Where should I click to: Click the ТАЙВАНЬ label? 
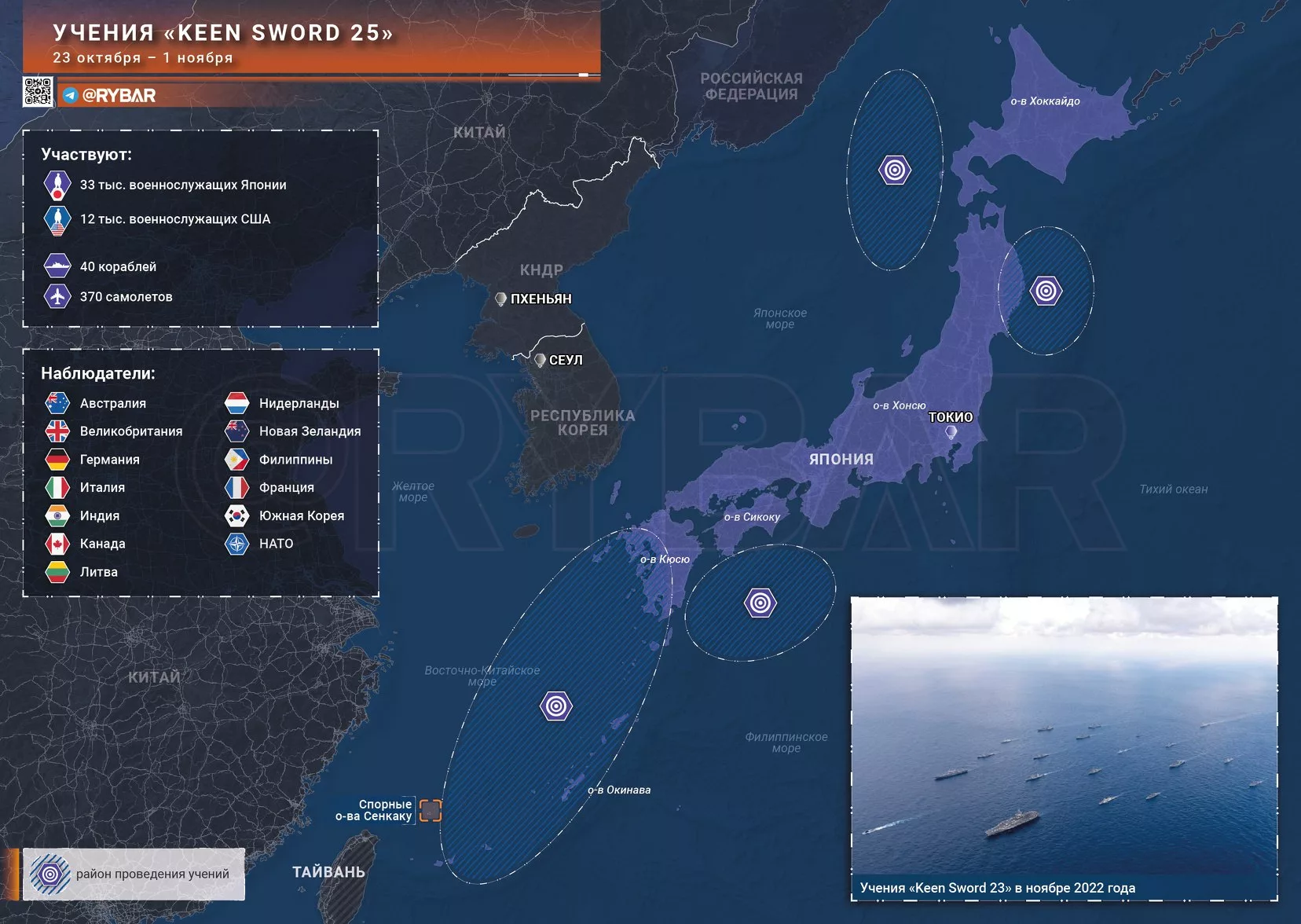click(328, 872)
